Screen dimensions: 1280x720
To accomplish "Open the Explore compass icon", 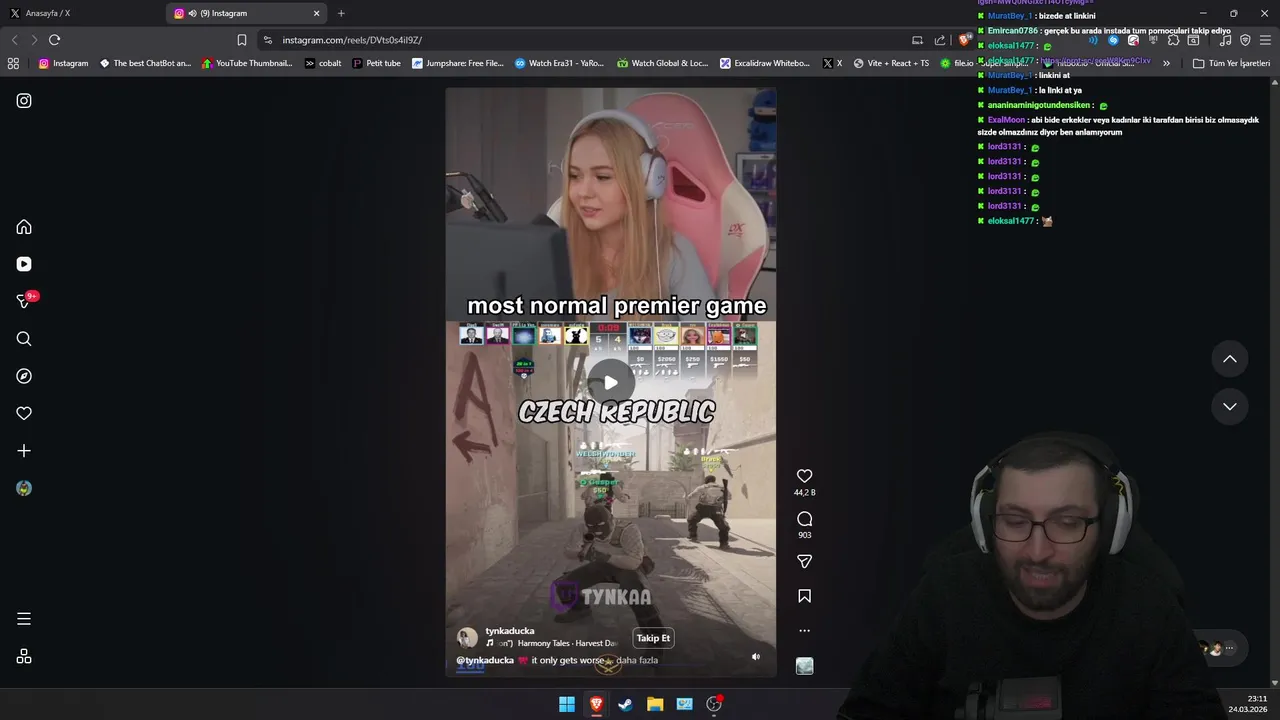I will click(x=24, y=376).
